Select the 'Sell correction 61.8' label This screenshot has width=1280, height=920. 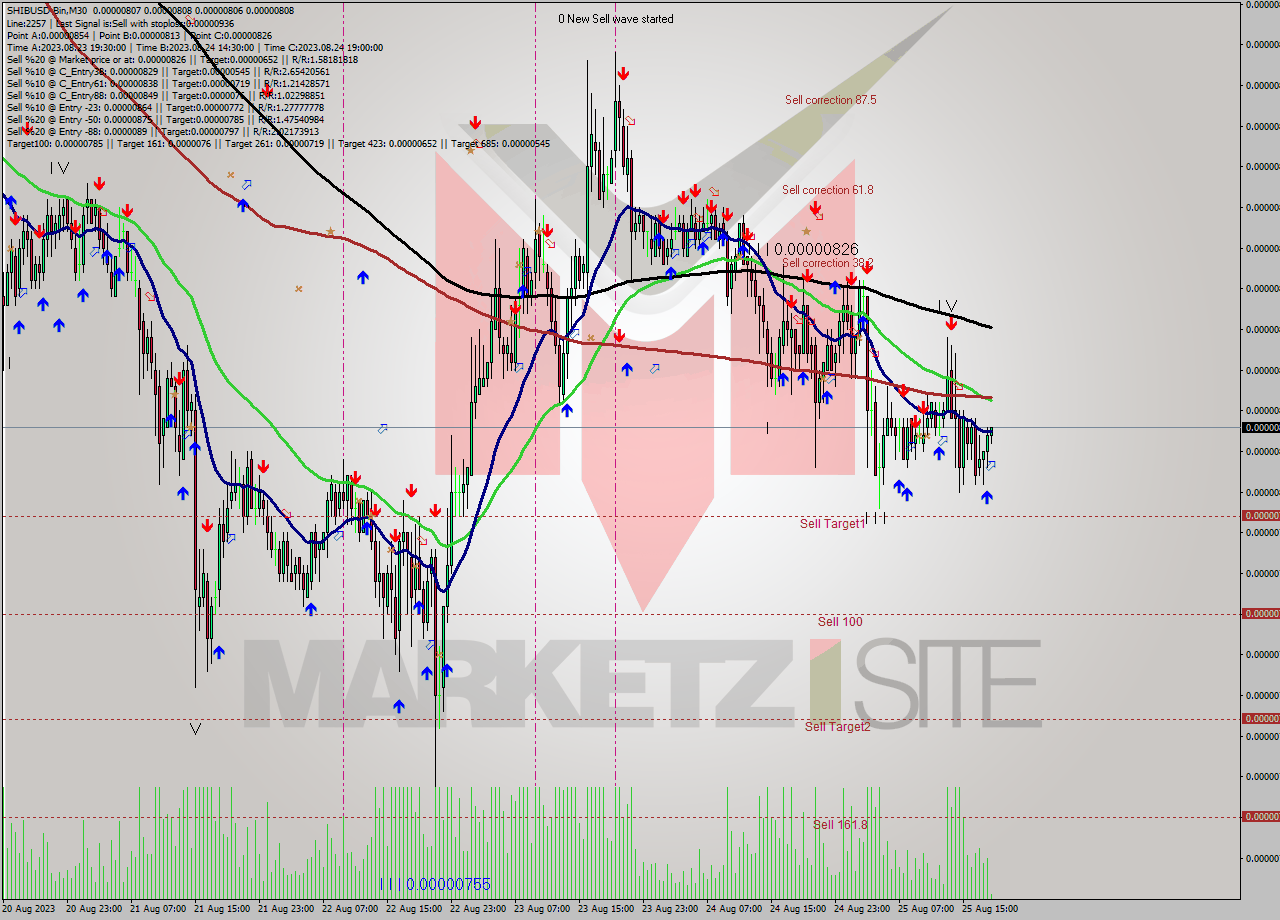tap(828, 190)
